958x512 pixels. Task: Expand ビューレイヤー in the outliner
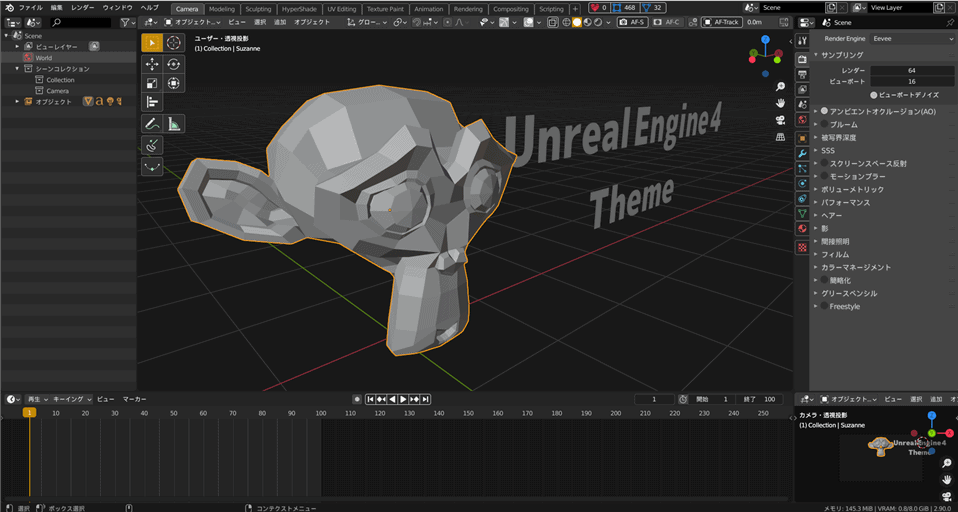[x=17, y=46]
